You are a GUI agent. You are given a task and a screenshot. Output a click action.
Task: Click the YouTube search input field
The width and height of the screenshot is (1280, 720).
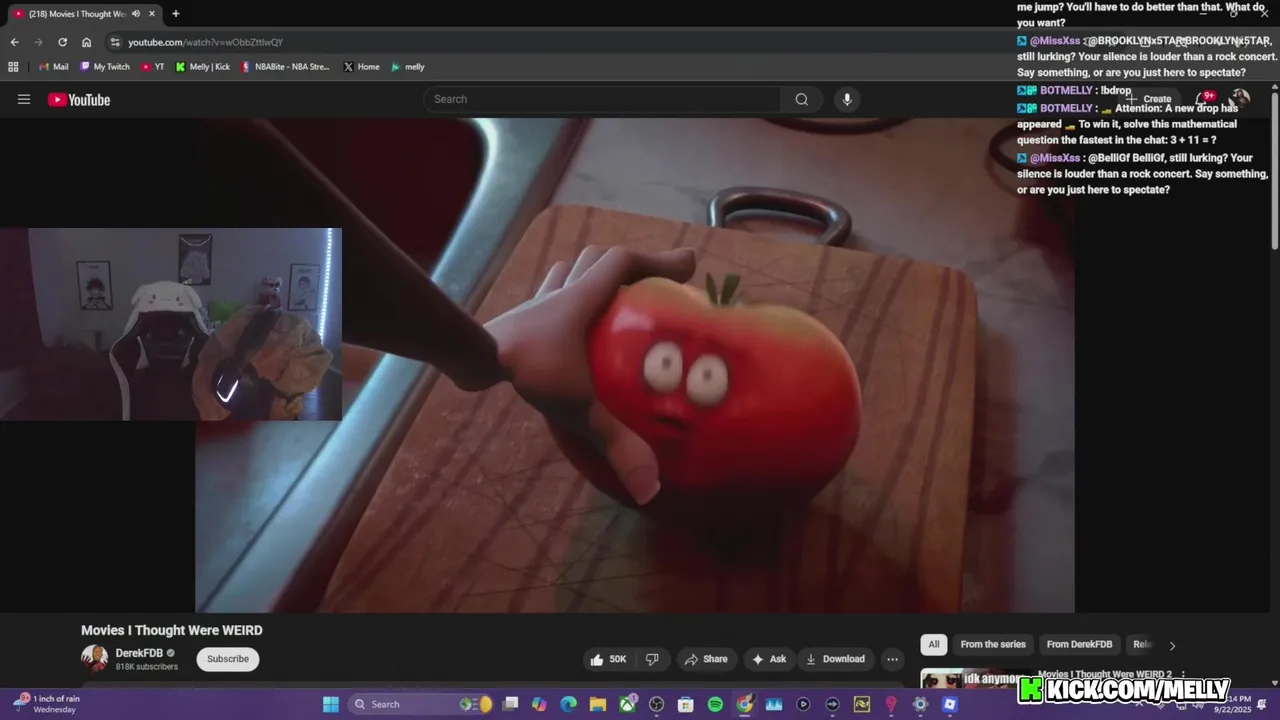(603, 99)
